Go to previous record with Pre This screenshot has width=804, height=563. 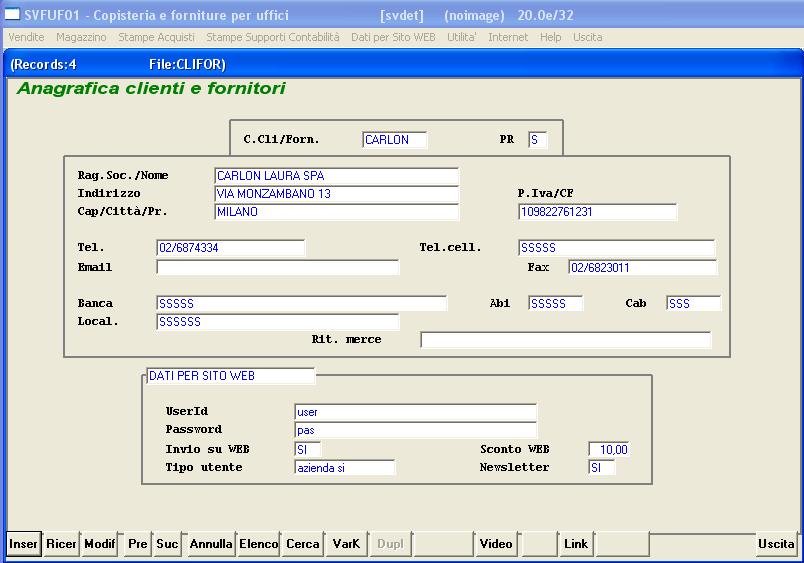click(x=137, y=544)
